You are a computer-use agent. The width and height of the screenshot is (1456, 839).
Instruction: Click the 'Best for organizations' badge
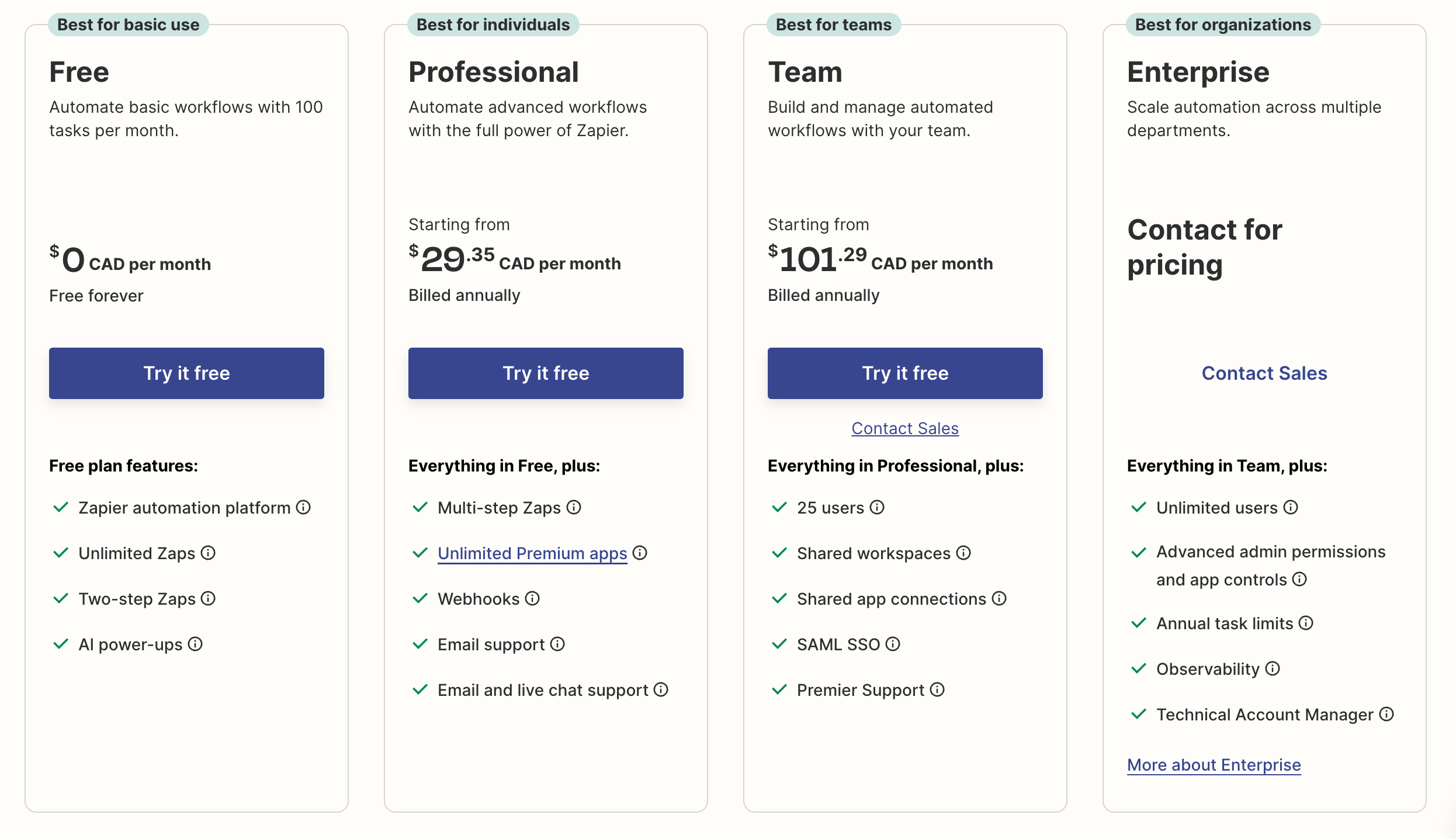pos(1223,25)
